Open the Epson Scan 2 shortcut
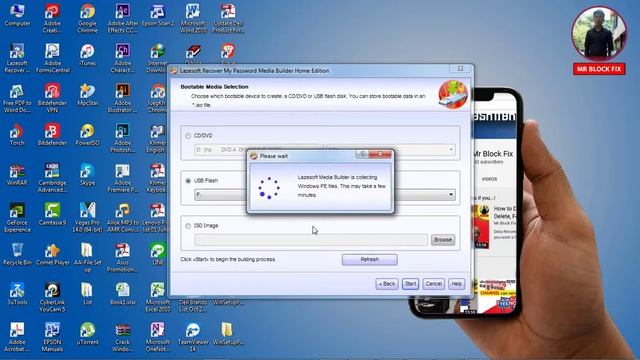This screenshot has width=640, height=360. coord(158,16)
